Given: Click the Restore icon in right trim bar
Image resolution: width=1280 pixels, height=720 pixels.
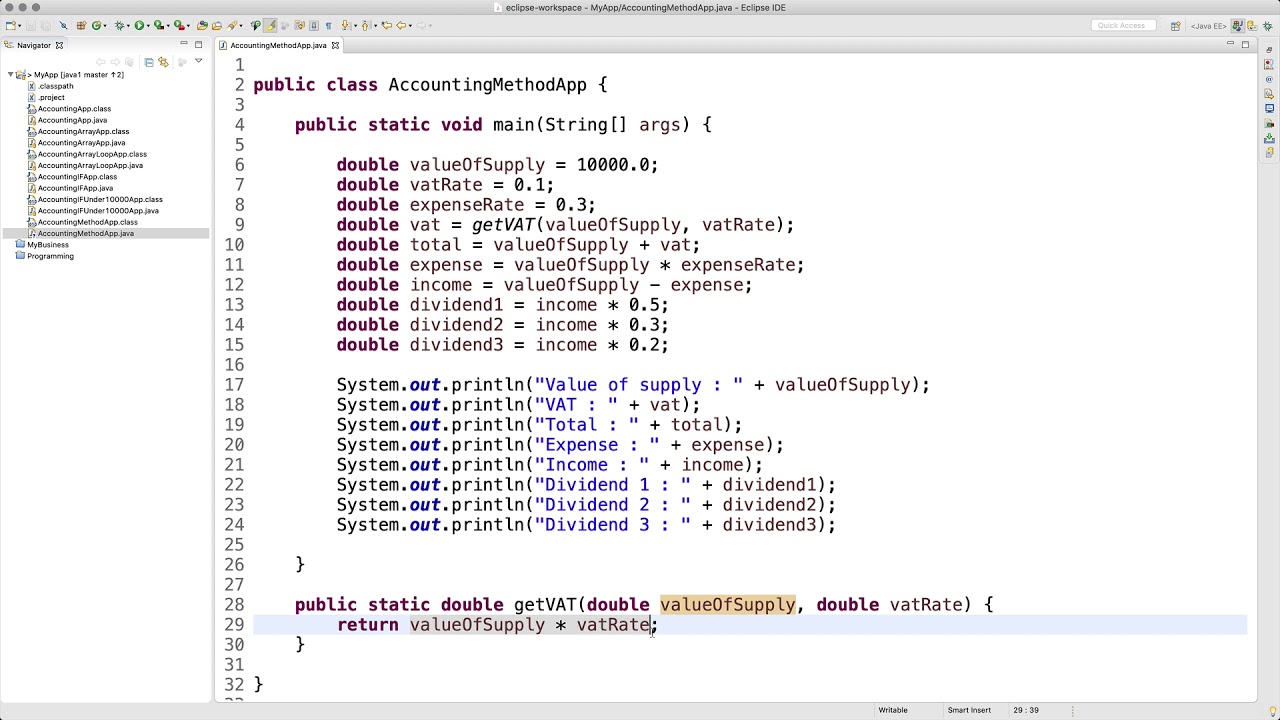Looking at the screenshot, I should pyautogui.click(x=1269, y=50).
